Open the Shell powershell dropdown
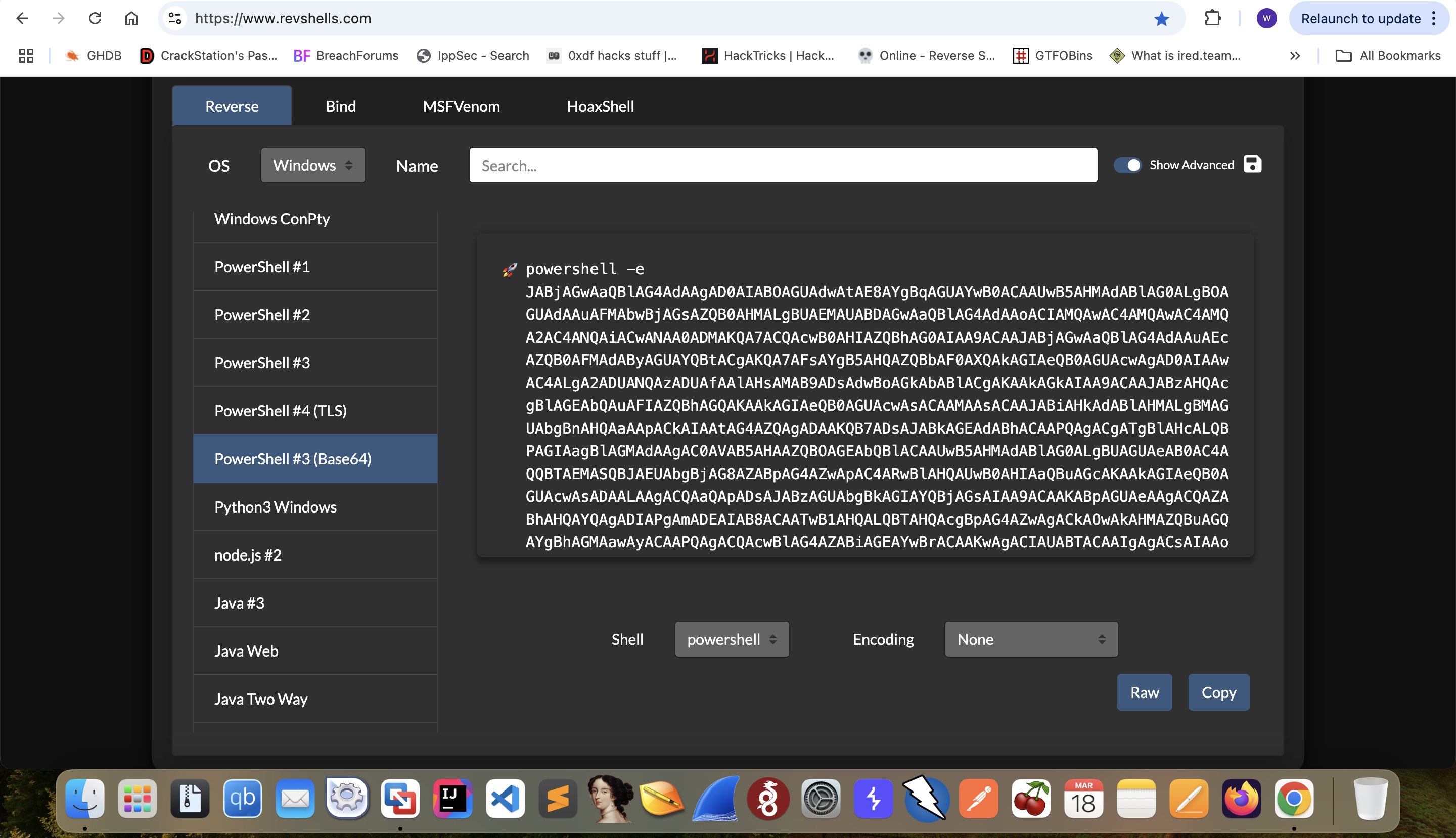The width and height of the screenshot is (1456, 838). coord(731,639)
